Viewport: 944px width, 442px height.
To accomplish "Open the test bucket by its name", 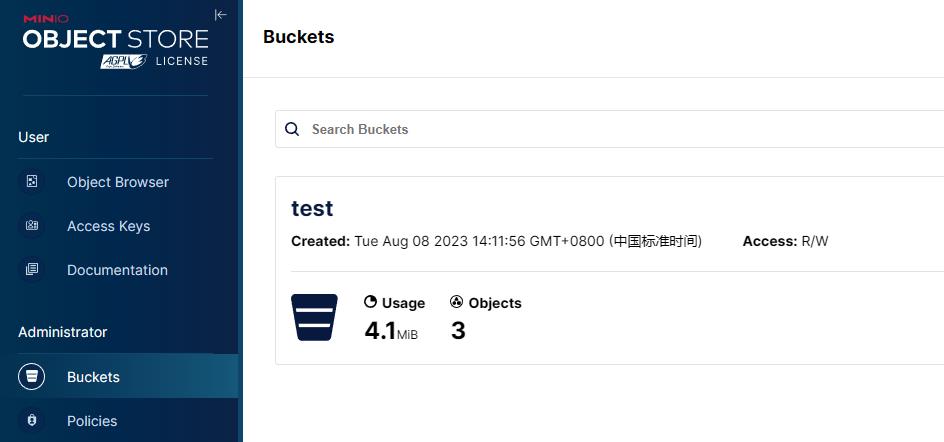I will click(312, 208).
